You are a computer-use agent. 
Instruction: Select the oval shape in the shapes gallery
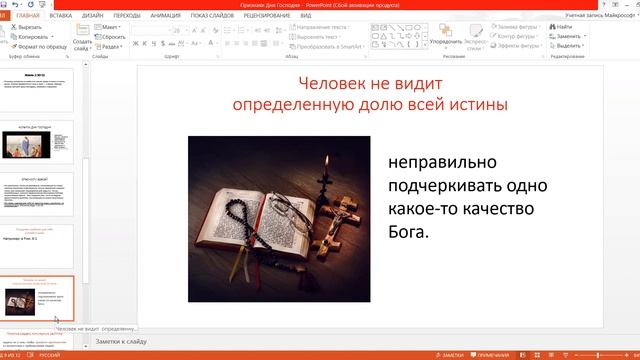click(417, 28)
